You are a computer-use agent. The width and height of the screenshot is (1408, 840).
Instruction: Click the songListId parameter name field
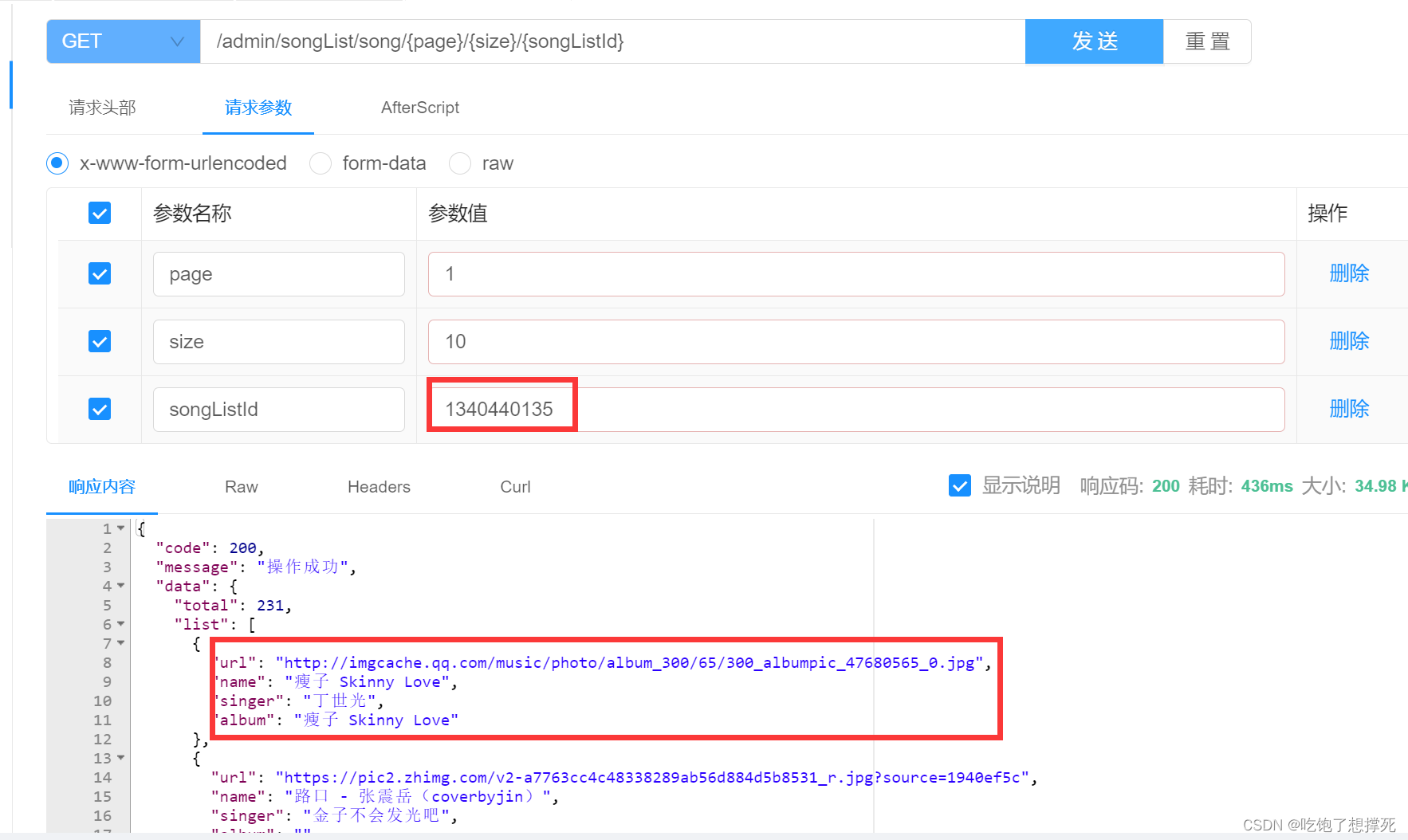pos(279,410)
